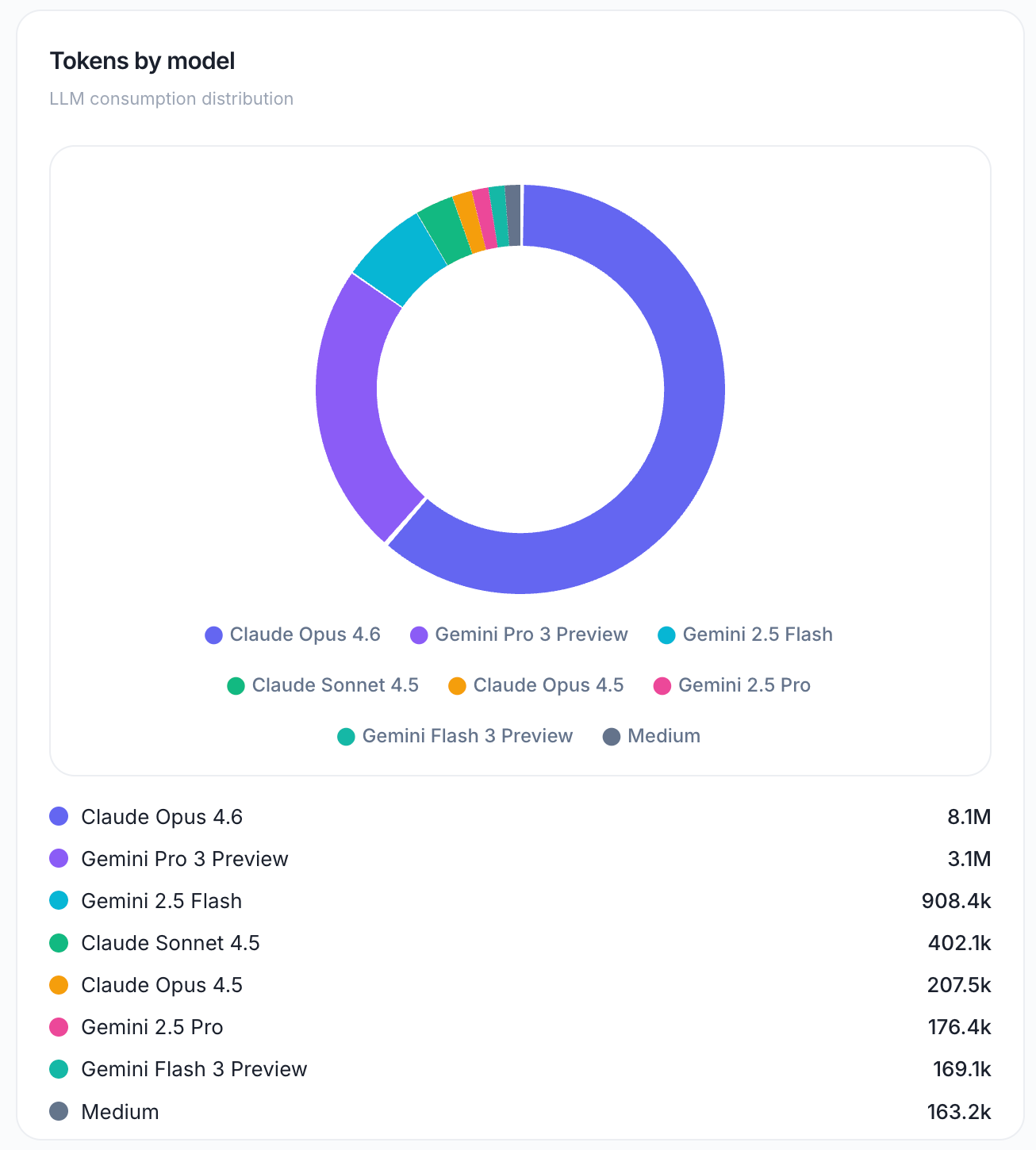1036x1150 pixels.
Task: Click orange dot in the 207.5k list row
Action: pyautogui.click(x=59, y=985)
